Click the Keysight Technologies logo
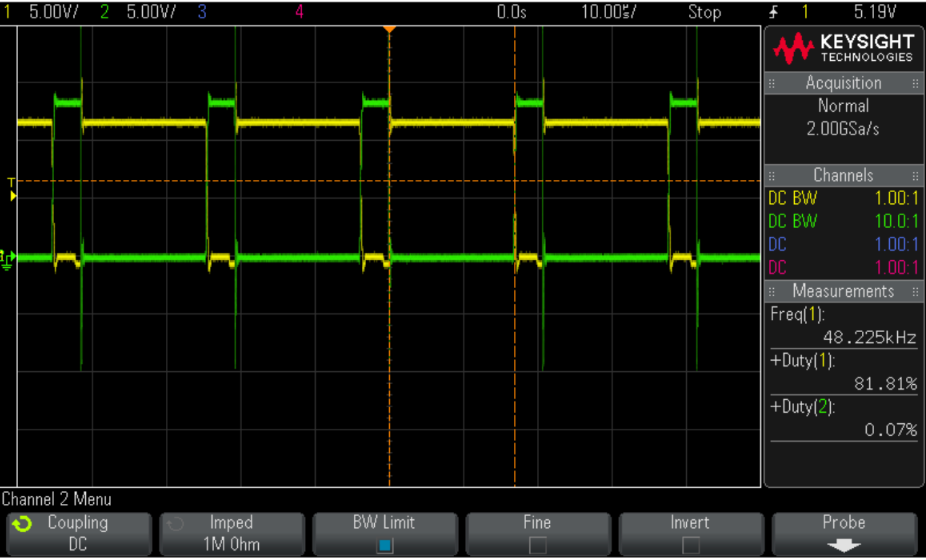This screenshot has width=926, height=560. coord(842,48)
